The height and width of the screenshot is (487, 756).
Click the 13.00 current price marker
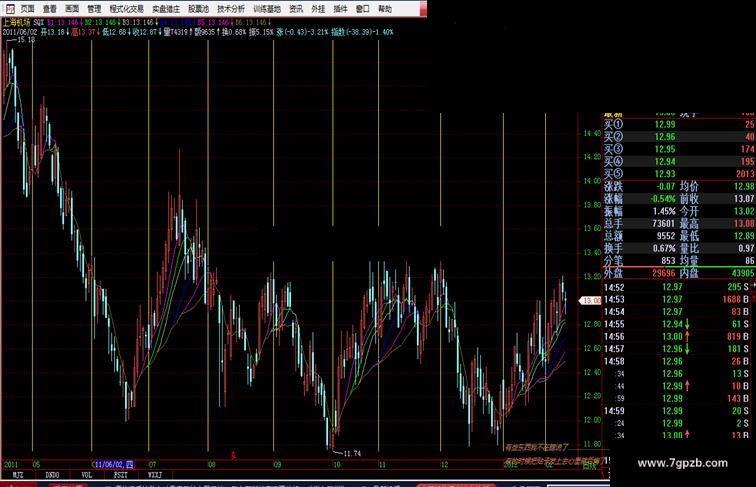point(590,300)
